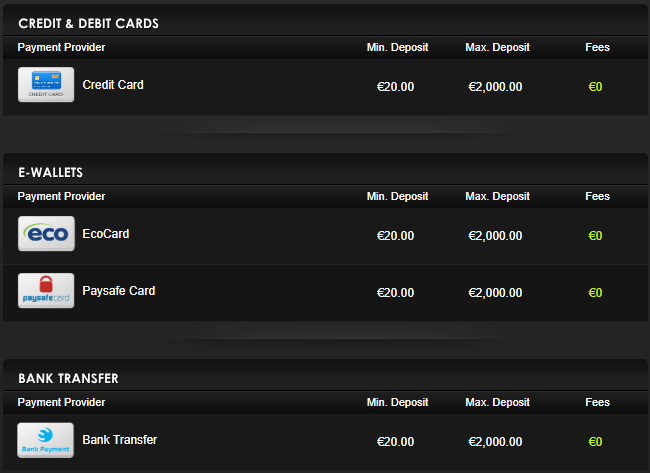Choose the Paysafe Card provider label
The width and height of the screenshot is (650, 473).
[x=119, y=291]
